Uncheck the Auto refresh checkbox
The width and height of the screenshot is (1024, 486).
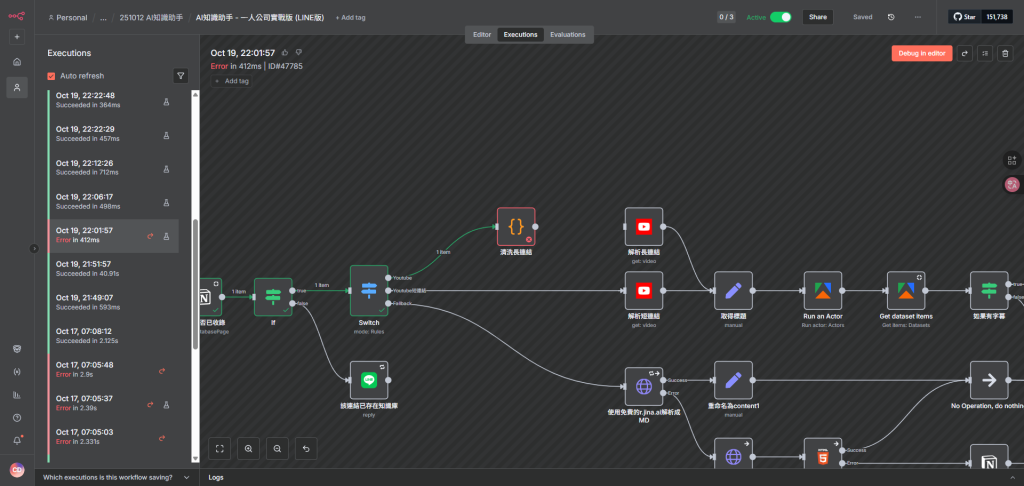pyautogui.click(x=52, y=76)
